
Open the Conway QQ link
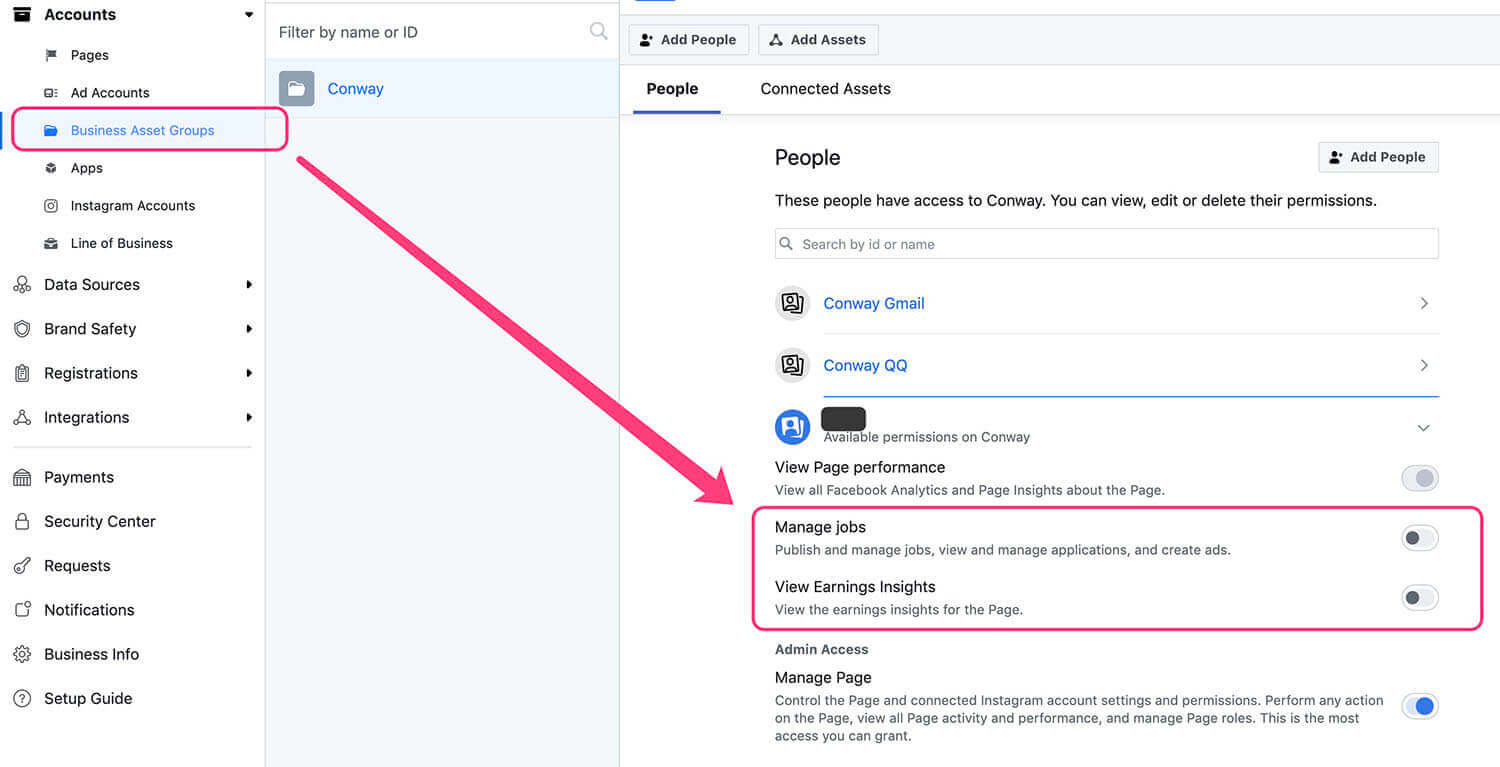(x=865, y=365)
